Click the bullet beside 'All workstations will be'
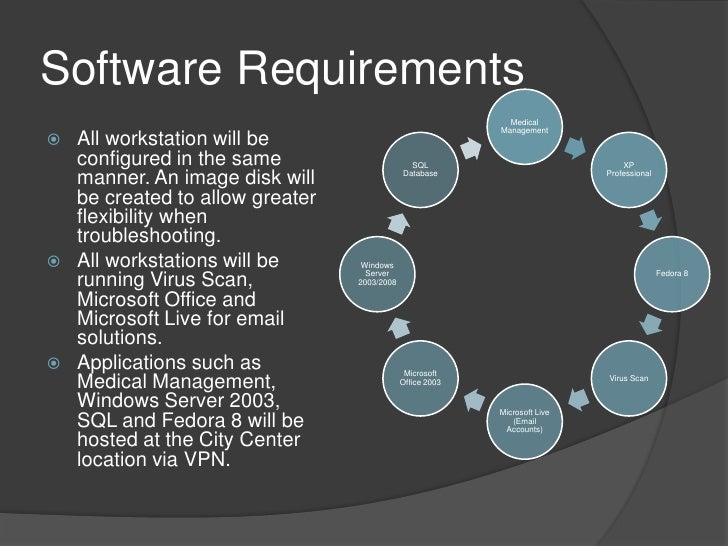Screen dimensions: 728x546 [x=54, y=261]
